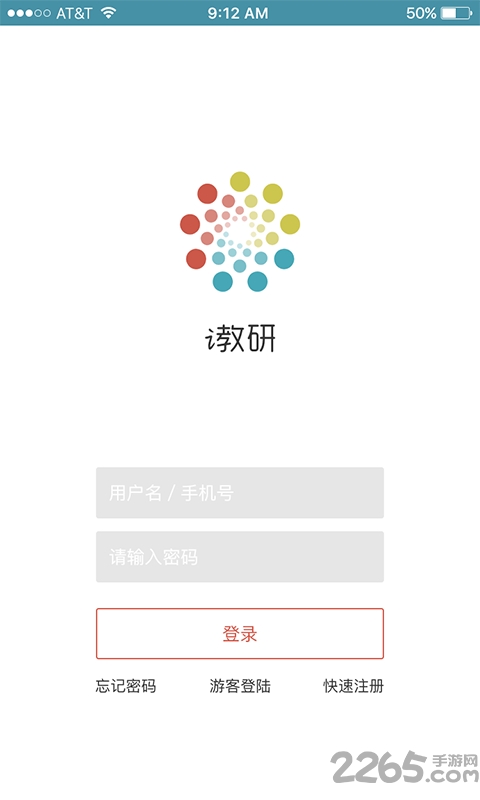
Task: Click the 2265 手游网 watermark logo
Action: tap(405, 766)
